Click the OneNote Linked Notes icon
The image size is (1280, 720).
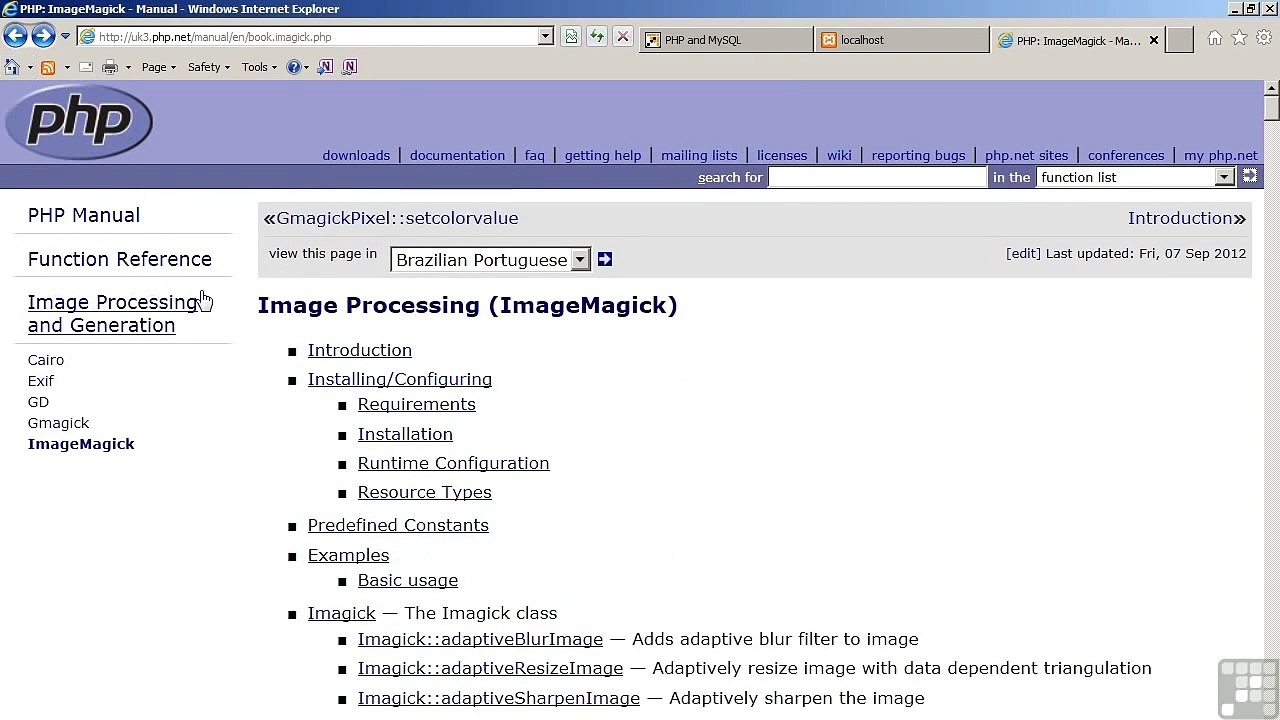pos(349,67)
